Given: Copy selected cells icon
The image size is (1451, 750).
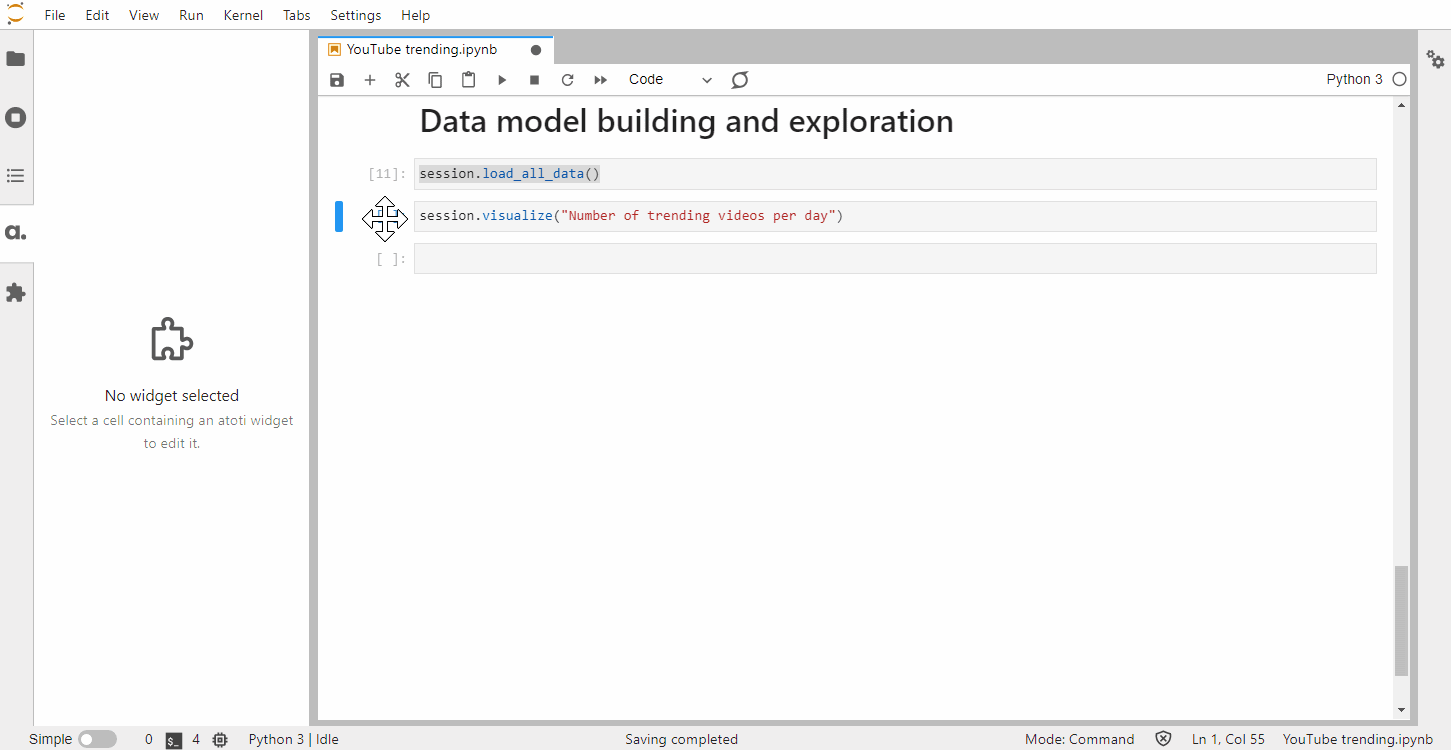Looking at the screenshot, I should point(435,80).
